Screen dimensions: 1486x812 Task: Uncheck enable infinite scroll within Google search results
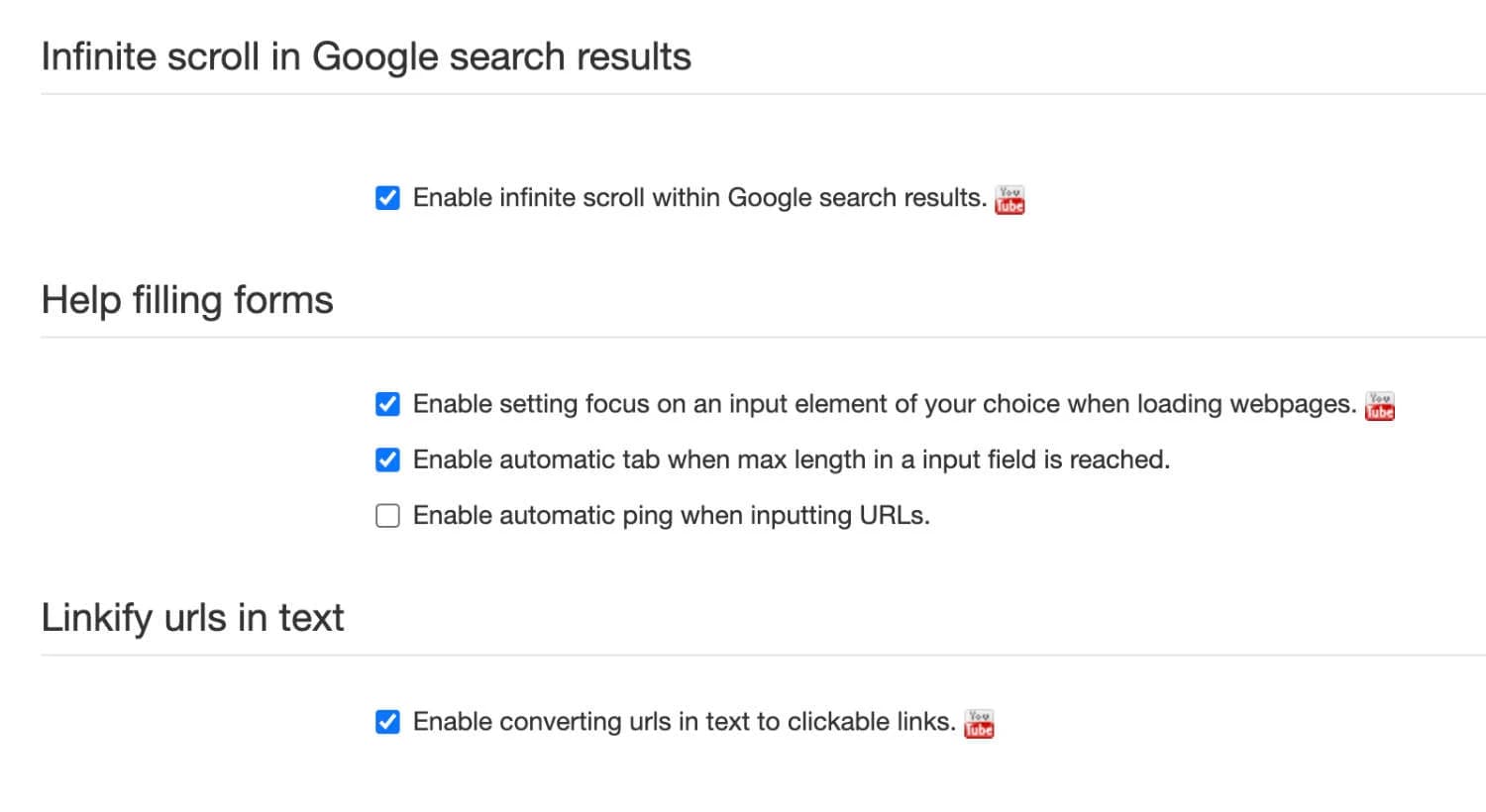[387, 197]
